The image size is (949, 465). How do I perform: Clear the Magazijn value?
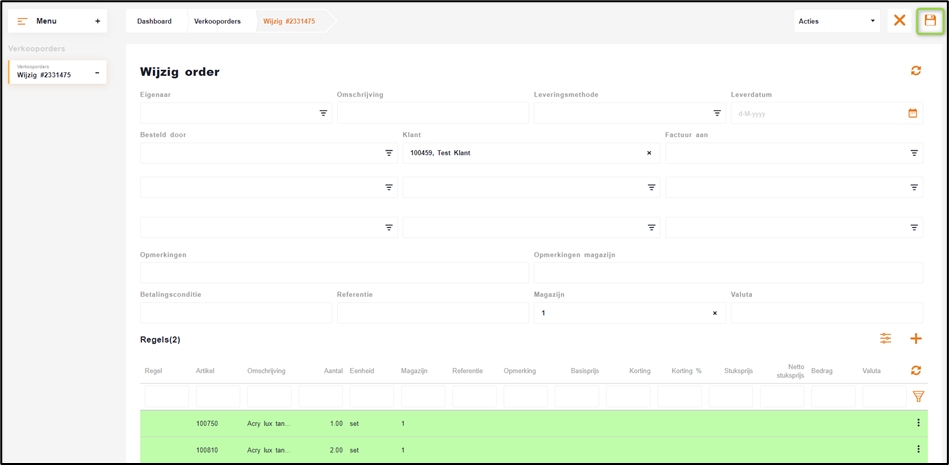pos(714,313)
